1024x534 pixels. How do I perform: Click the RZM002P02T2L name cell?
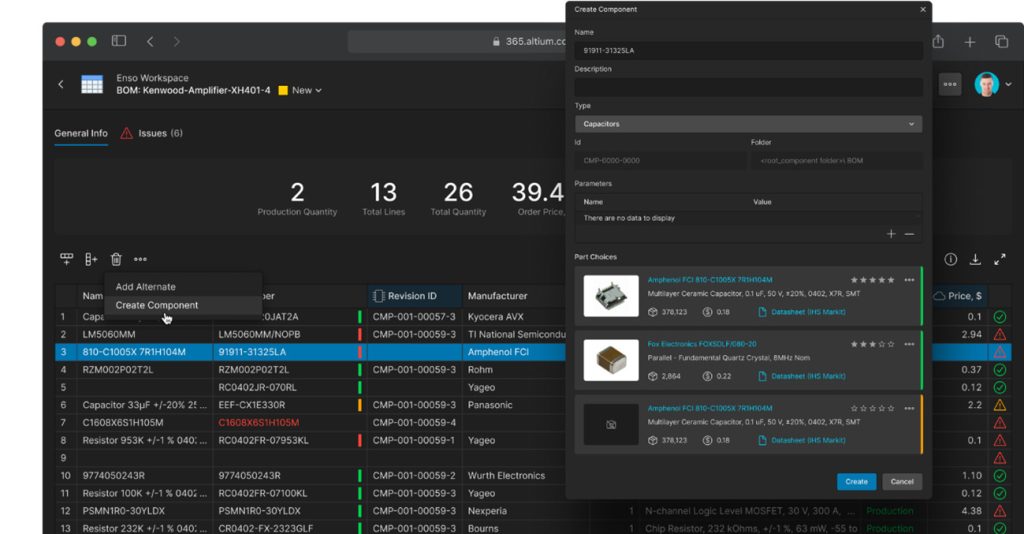[x=144, y=369]
